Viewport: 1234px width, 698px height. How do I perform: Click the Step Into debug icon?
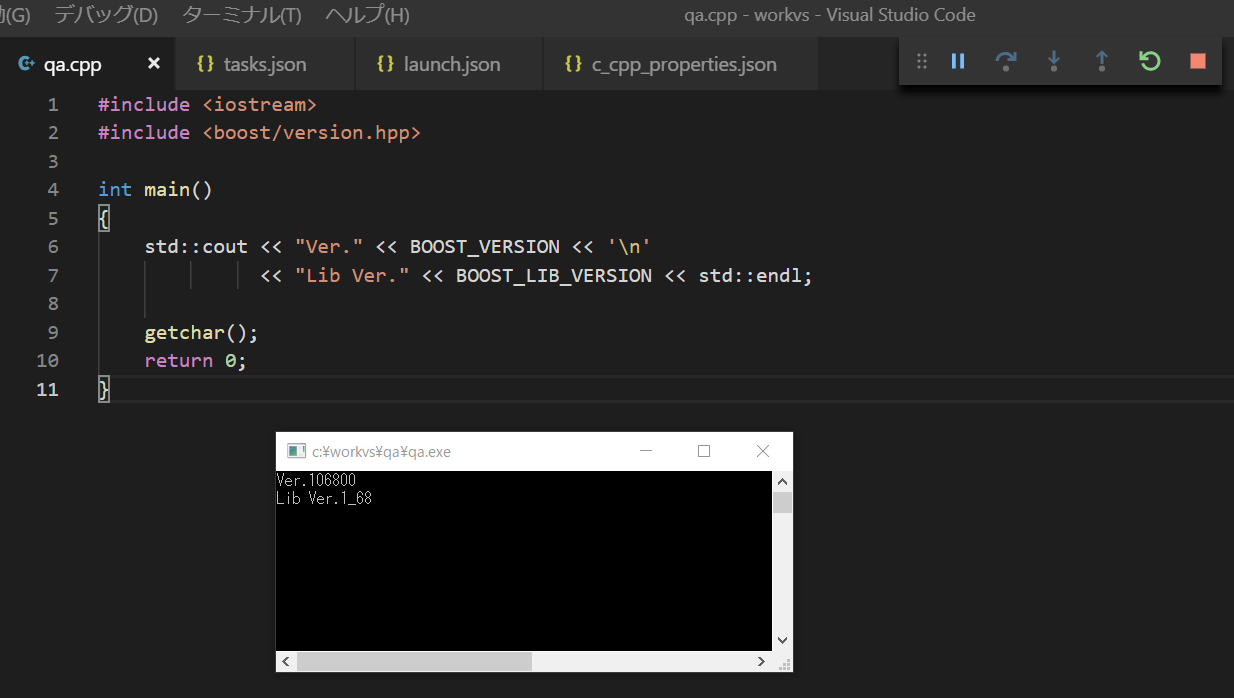click(1053, 61)
